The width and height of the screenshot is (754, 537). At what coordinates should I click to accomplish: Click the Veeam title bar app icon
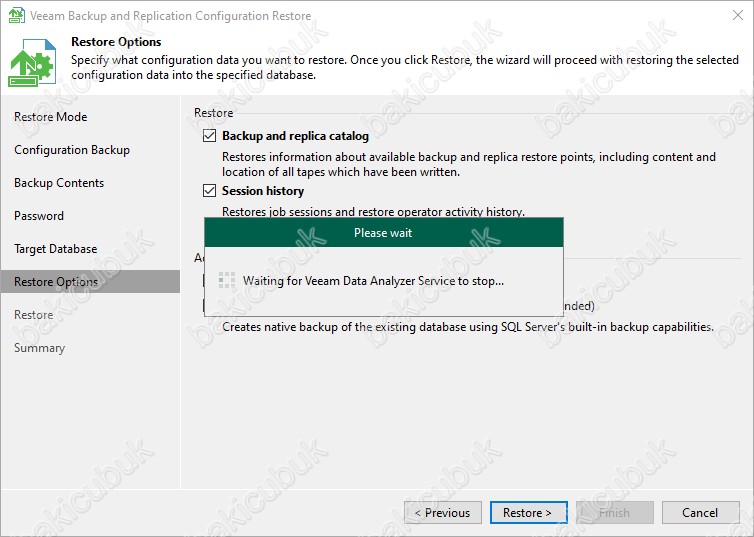[x=16, y=15]
